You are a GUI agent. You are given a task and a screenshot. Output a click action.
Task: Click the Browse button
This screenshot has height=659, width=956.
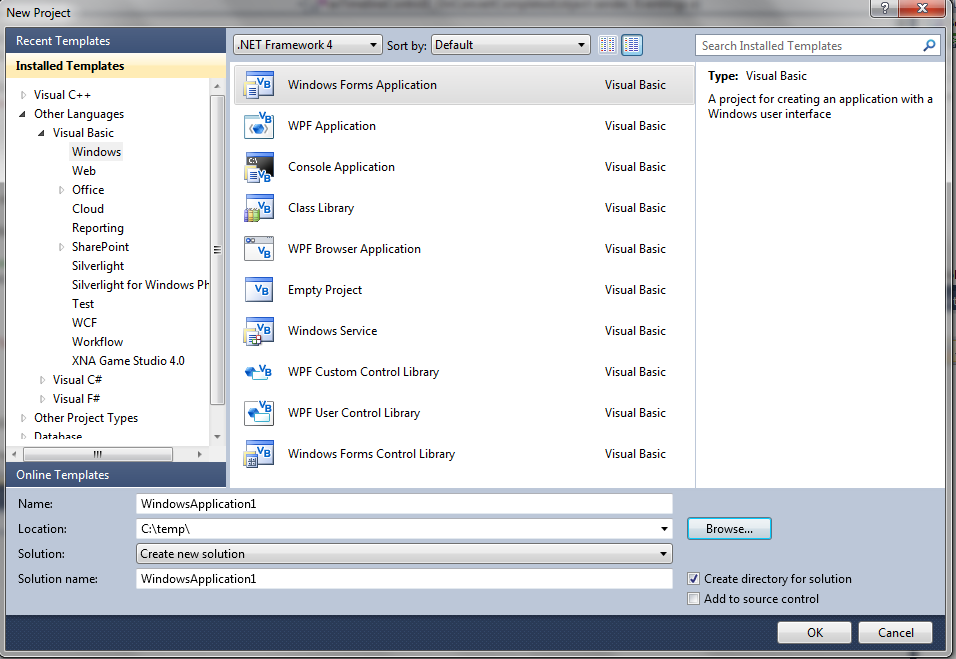(728, 528)
